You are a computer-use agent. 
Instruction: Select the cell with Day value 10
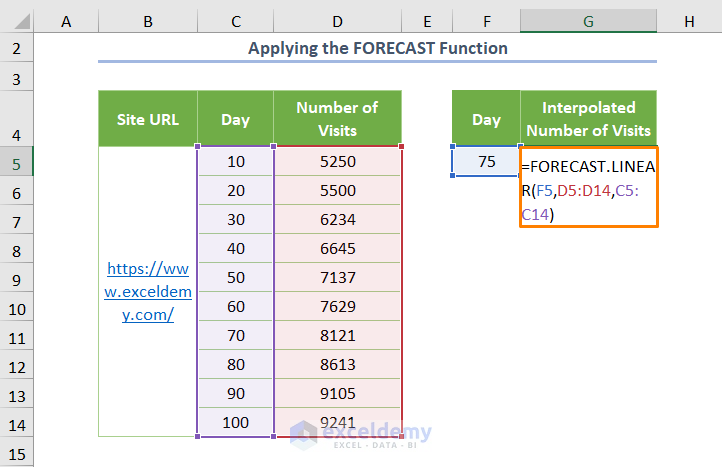coord(236,161)
